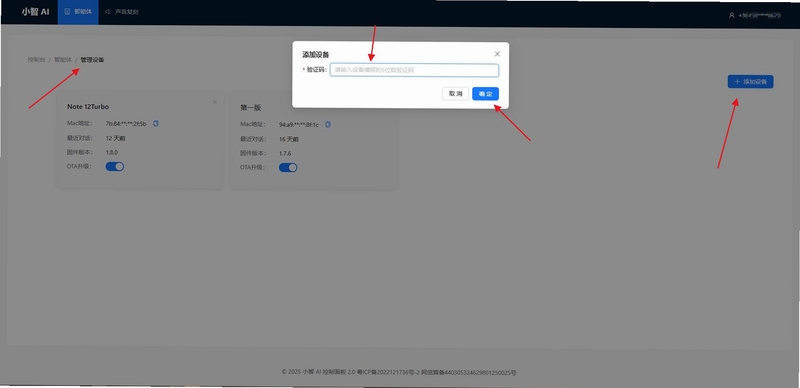
Task: Click the 取消 button
Action: pyautogui.click(x=455, y=94)
